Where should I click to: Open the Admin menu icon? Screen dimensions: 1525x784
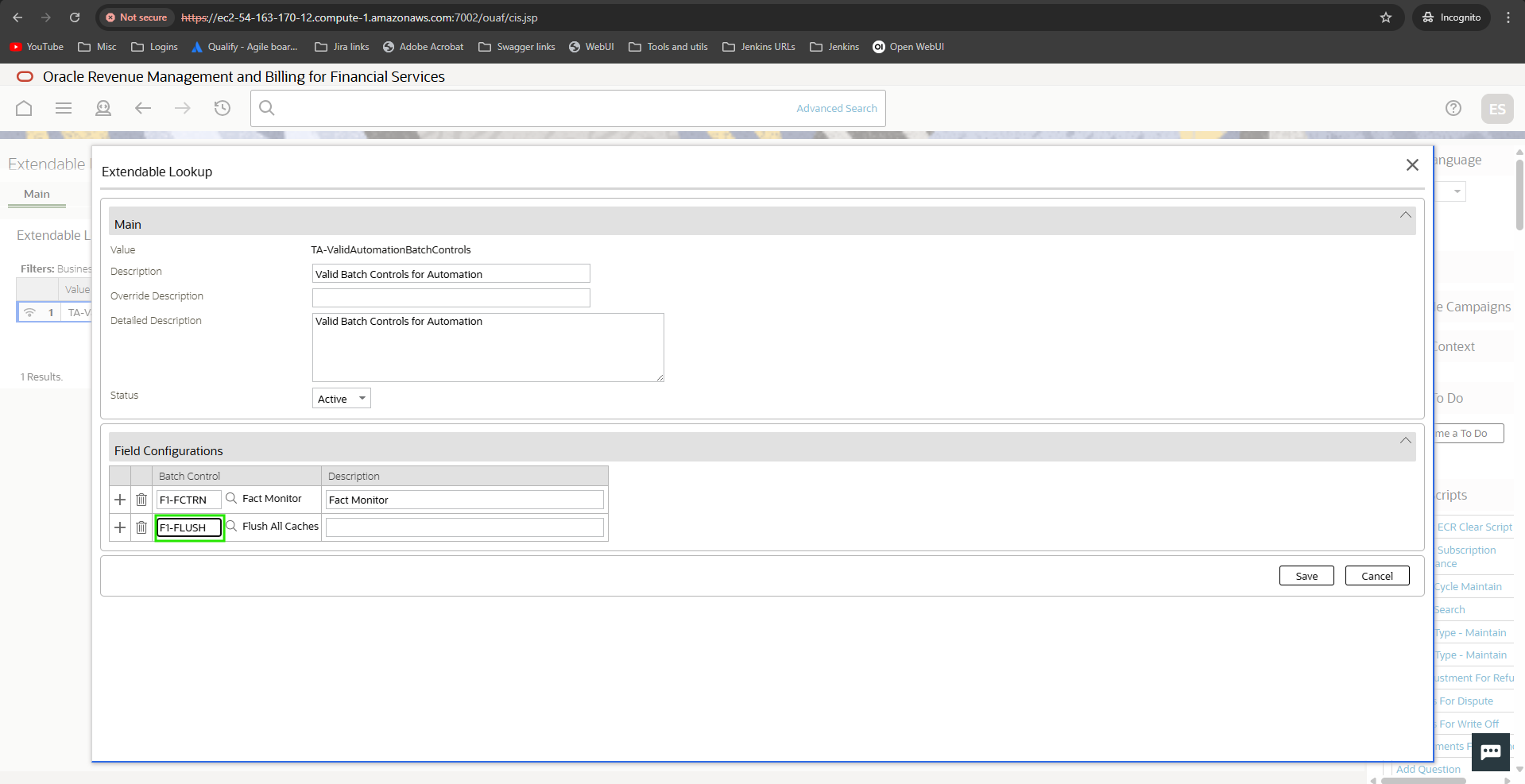click(x=103, y=108)
